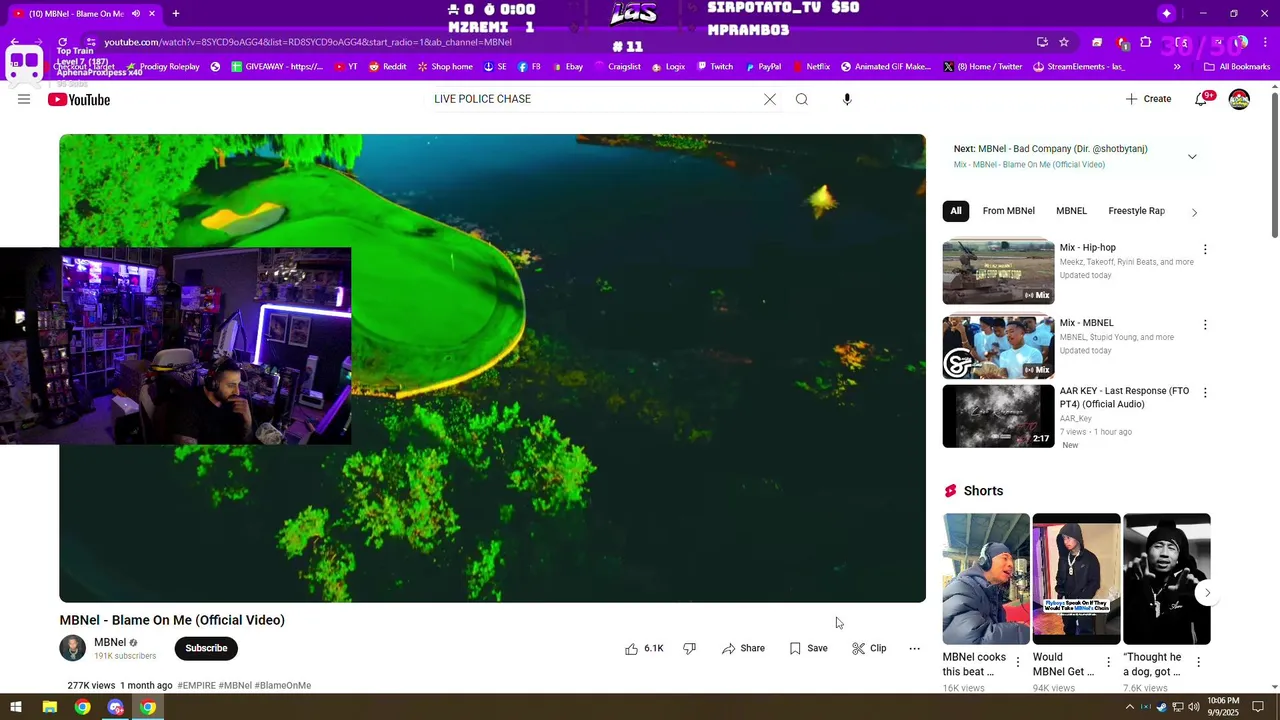Viewport: 1280px width, 720px height.
Task: Open the StreamElements bookmark
Action: [1078, 67]
